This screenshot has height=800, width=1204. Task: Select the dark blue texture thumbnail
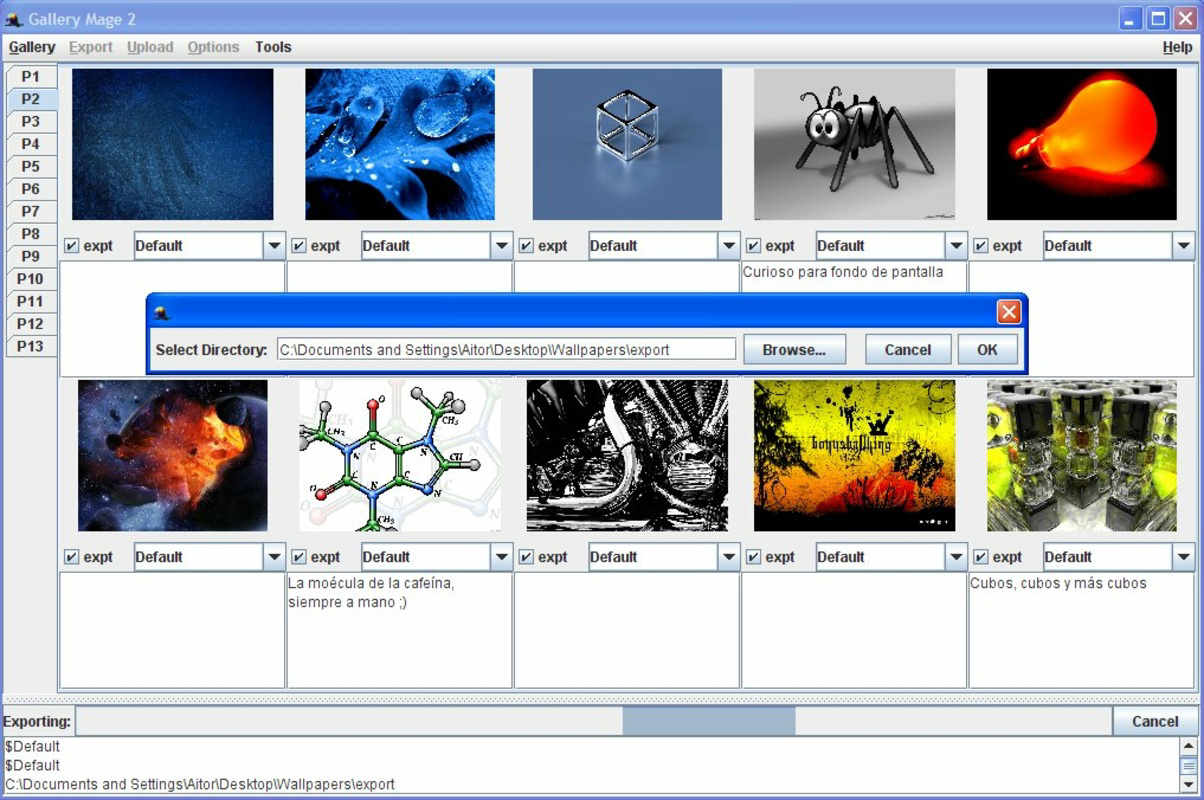coord(173,144)
